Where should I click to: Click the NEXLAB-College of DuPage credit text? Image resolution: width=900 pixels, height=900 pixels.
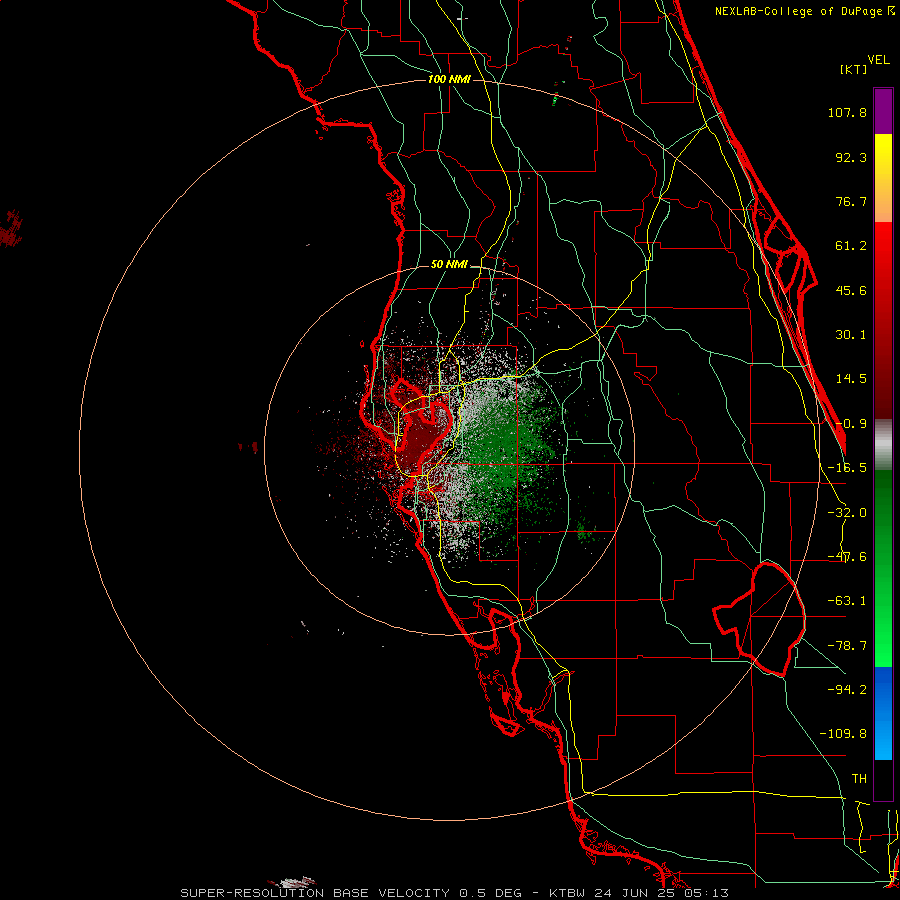(805, 11)
